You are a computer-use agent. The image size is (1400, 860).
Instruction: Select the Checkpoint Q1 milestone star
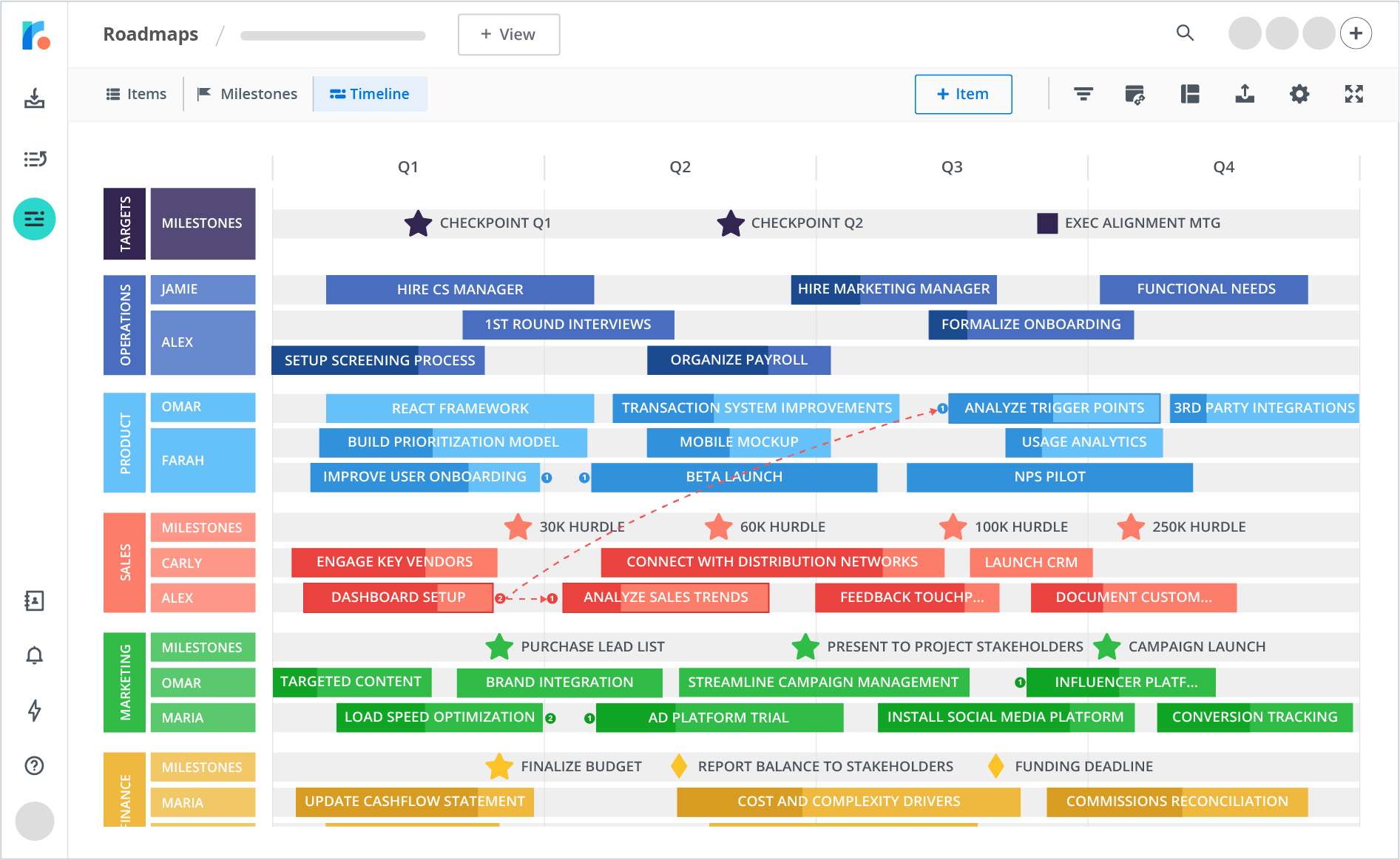(418, 223)
